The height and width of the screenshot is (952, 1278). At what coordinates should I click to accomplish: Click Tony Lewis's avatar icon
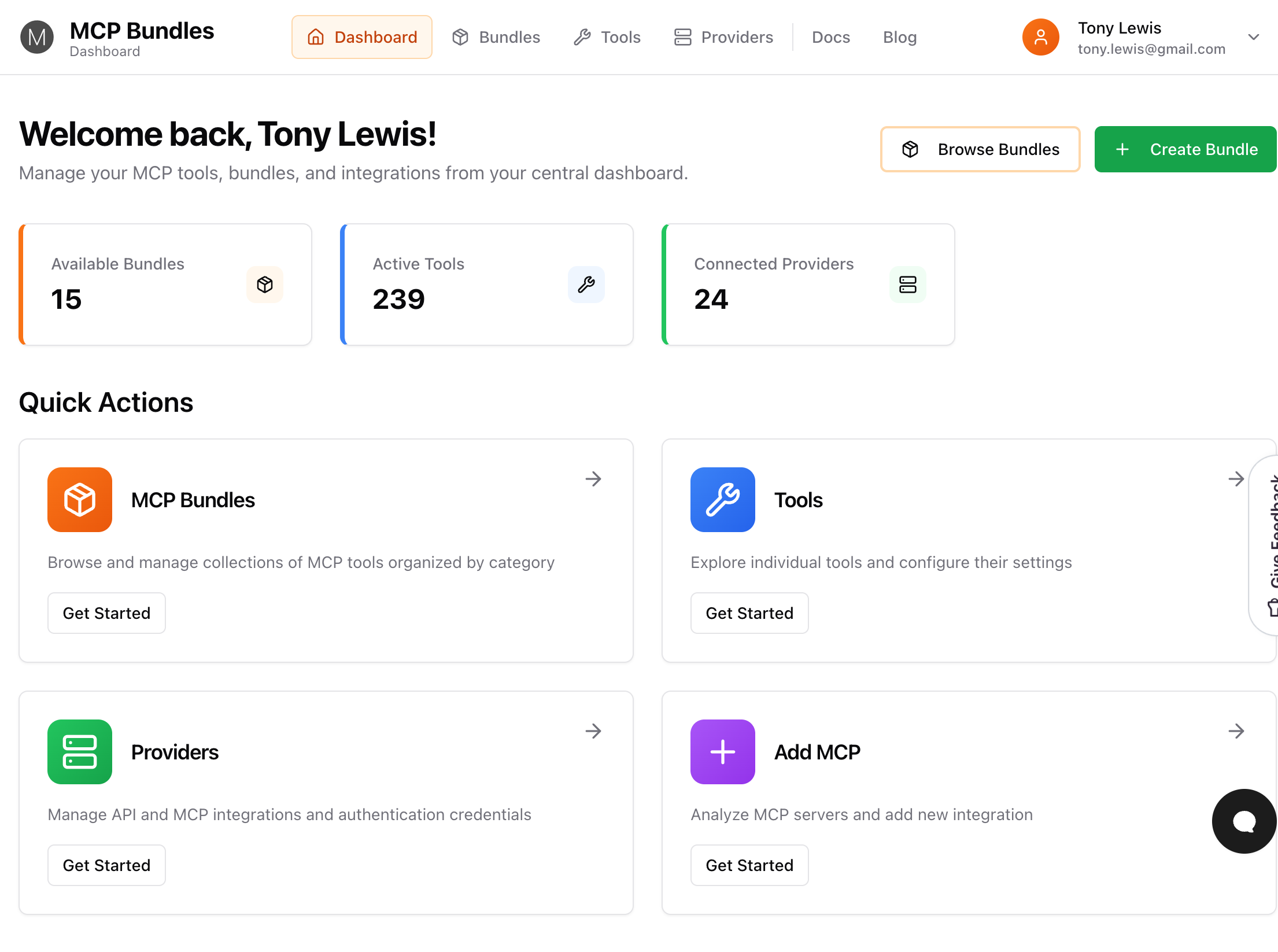[1040, 36]
